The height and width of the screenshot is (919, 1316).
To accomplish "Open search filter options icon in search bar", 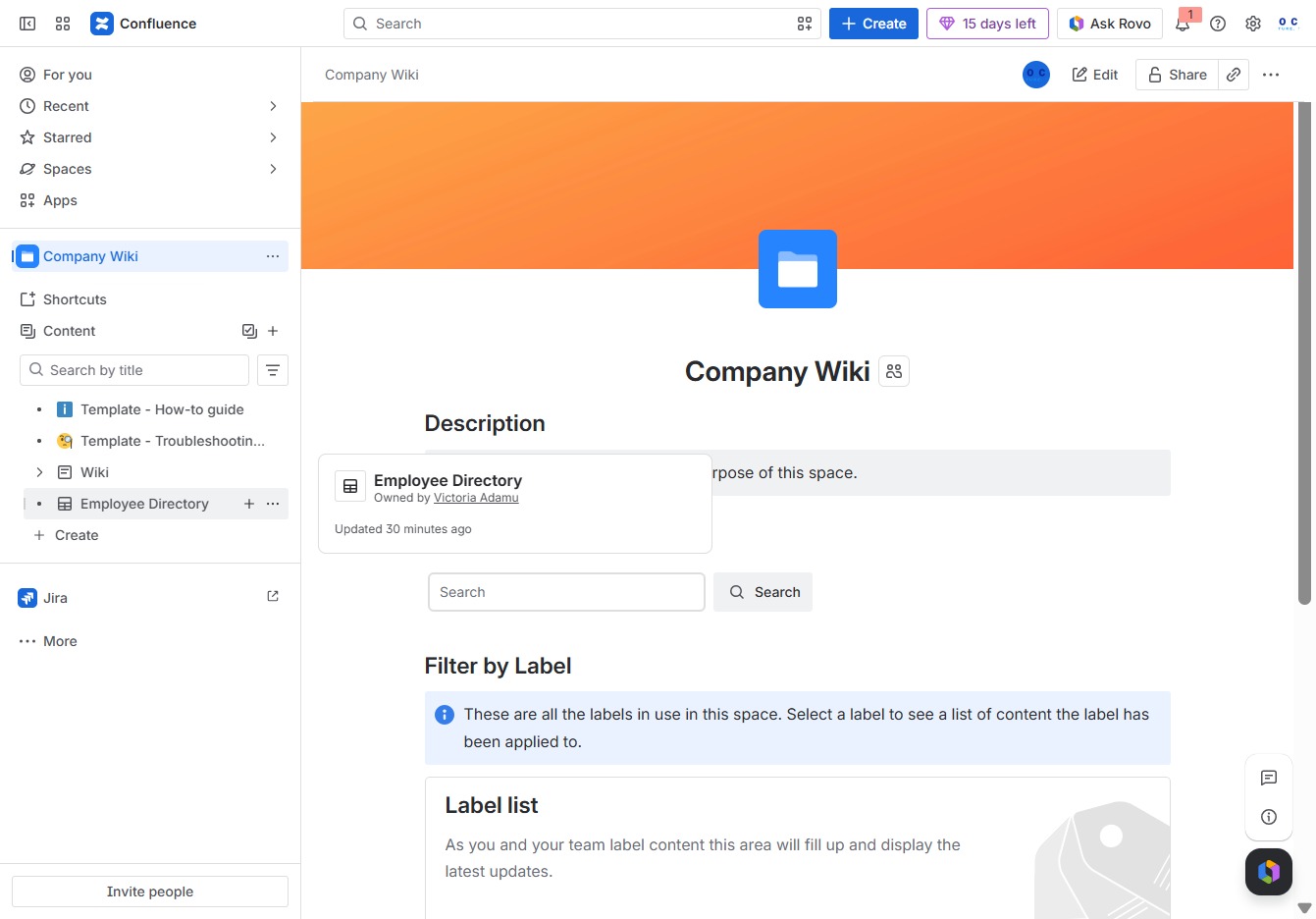I will pyautogui.click(x=805, y=24).
